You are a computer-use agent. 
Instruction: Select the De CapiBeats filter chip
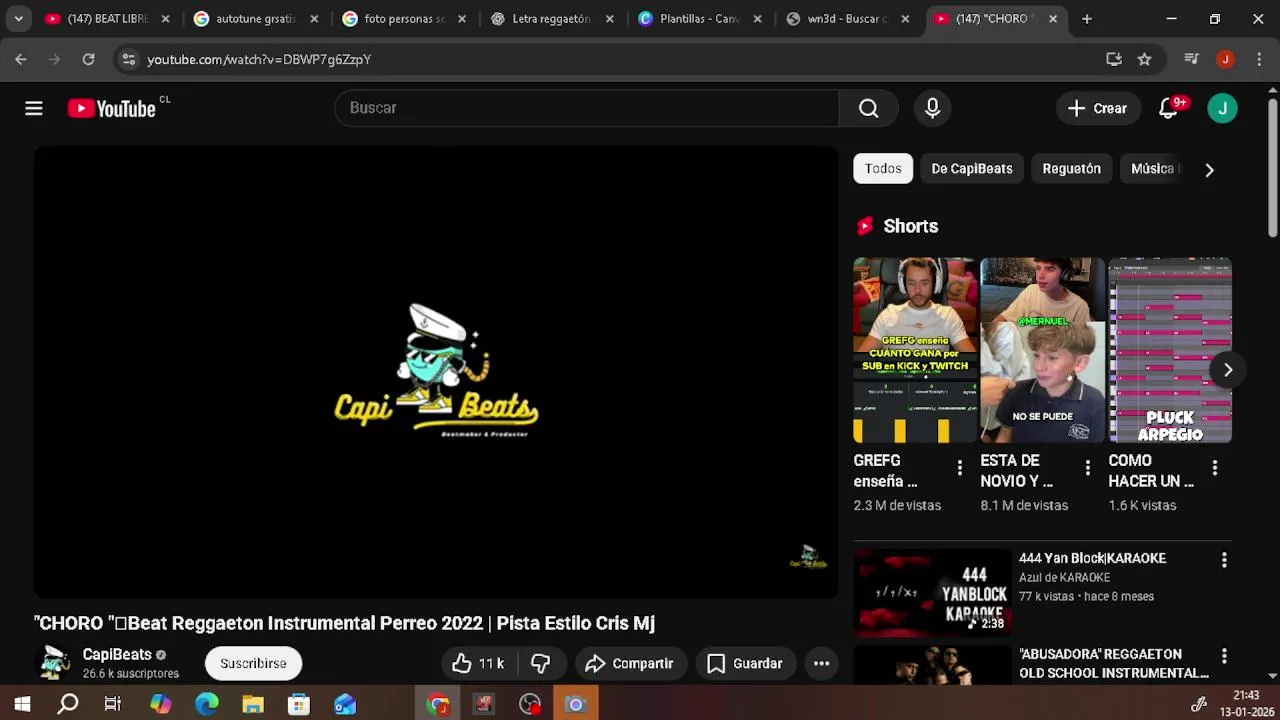[x=972, y=169]
